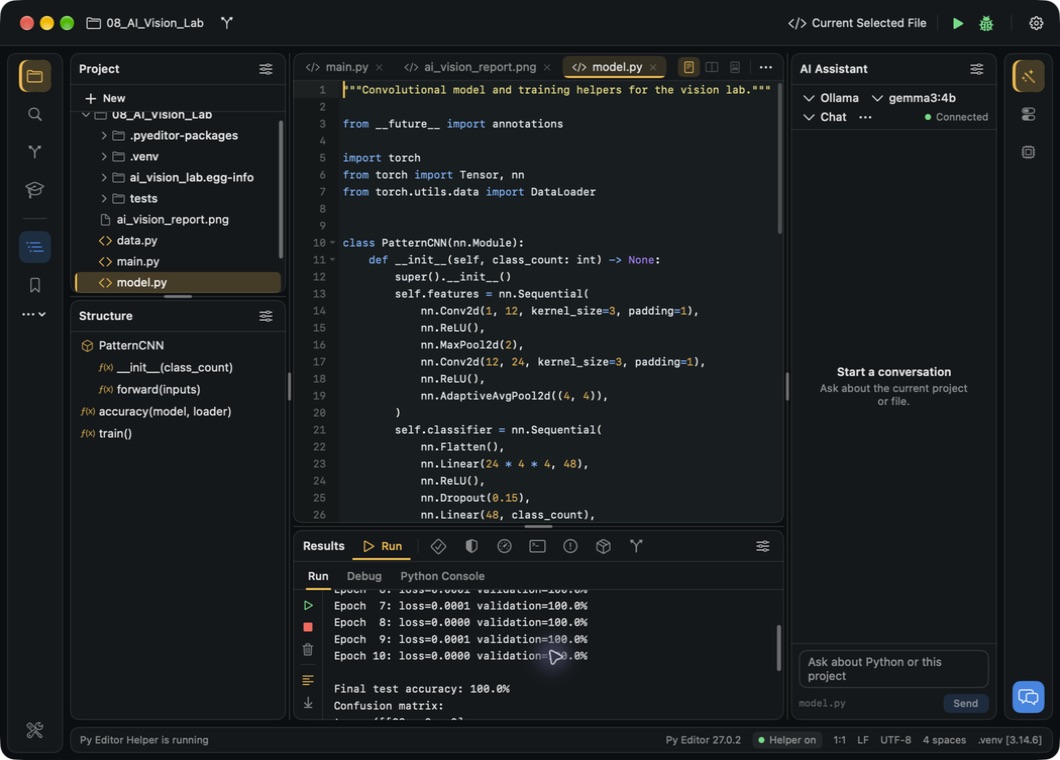Close the model.py editor tab
This screenshot has width=1060, height=760.
(x=653, y=67)
